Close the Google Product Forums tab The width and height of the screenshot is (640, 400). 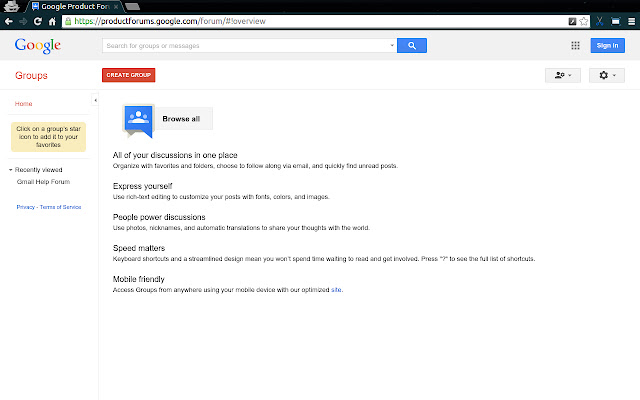(x=116, y=7)
